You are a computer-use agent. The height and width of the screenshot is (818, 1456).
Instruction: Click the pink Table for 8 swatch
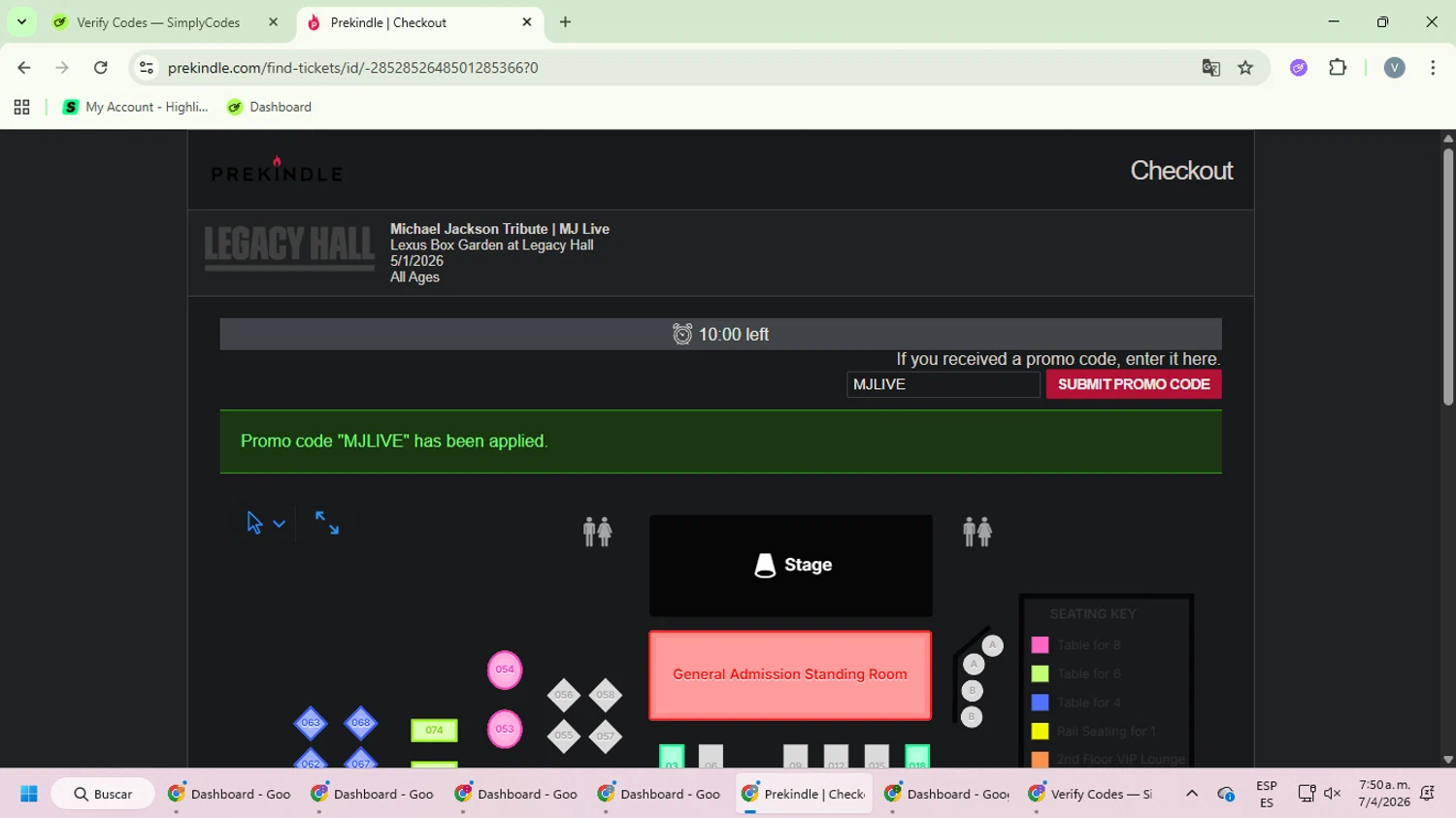click(1040, 645)
